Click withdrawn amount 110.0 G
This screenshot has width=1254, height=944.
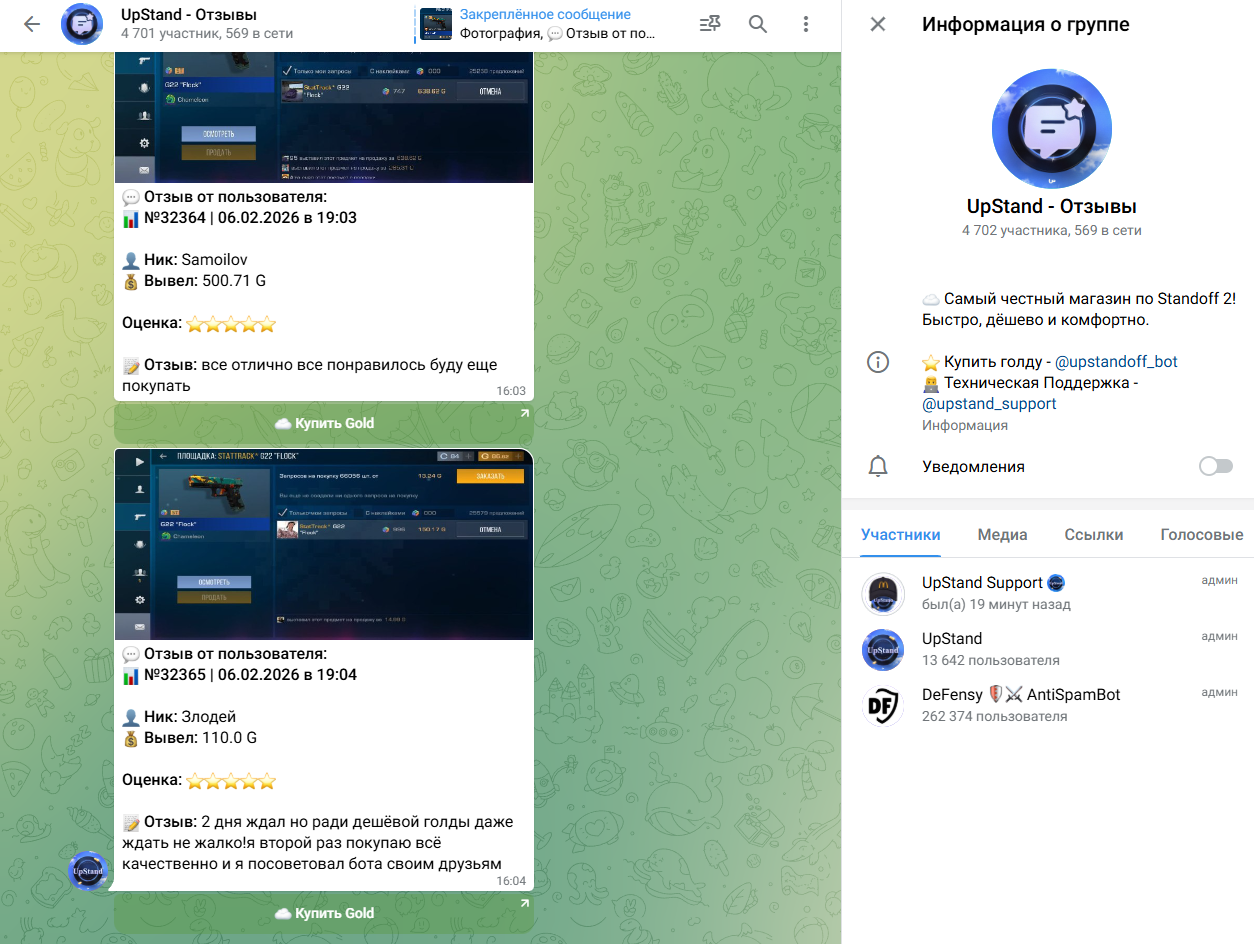click(230, 738)
